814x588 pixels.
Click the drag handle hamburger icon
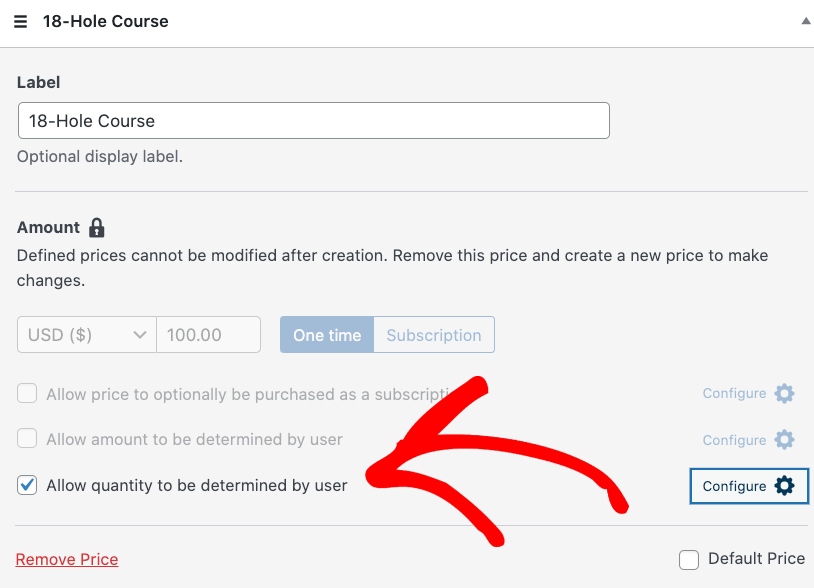click(20, 22)
